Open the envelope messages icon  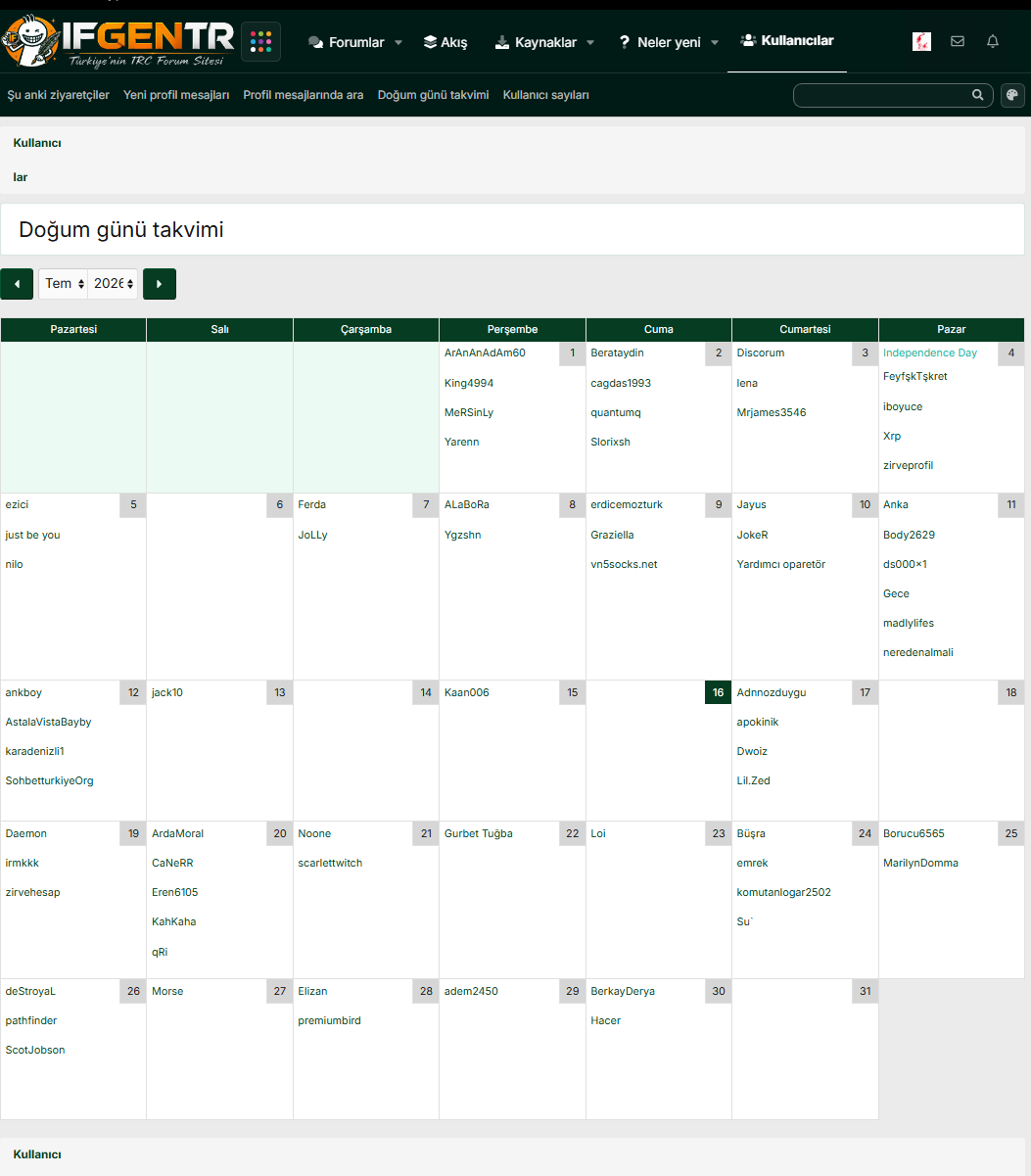click(x=958, y=41)
